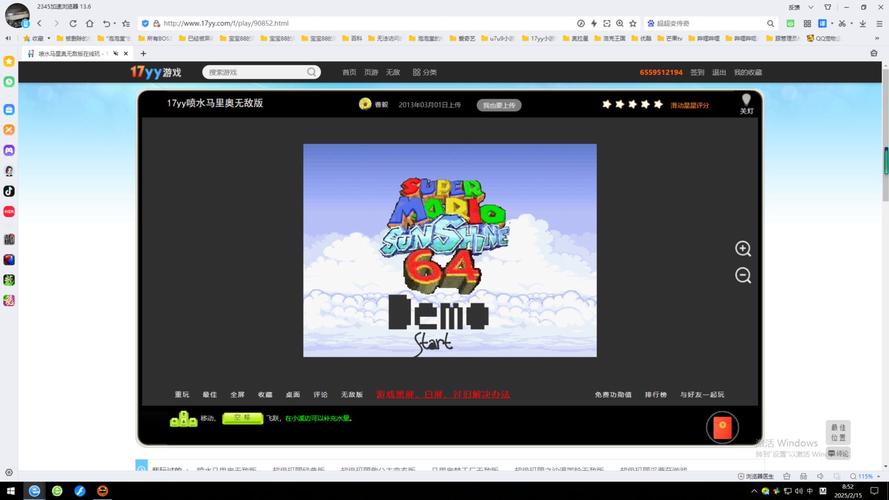Click the 我也要上传 upload button
Screen dimensions: 889x500
click(499, 105)
